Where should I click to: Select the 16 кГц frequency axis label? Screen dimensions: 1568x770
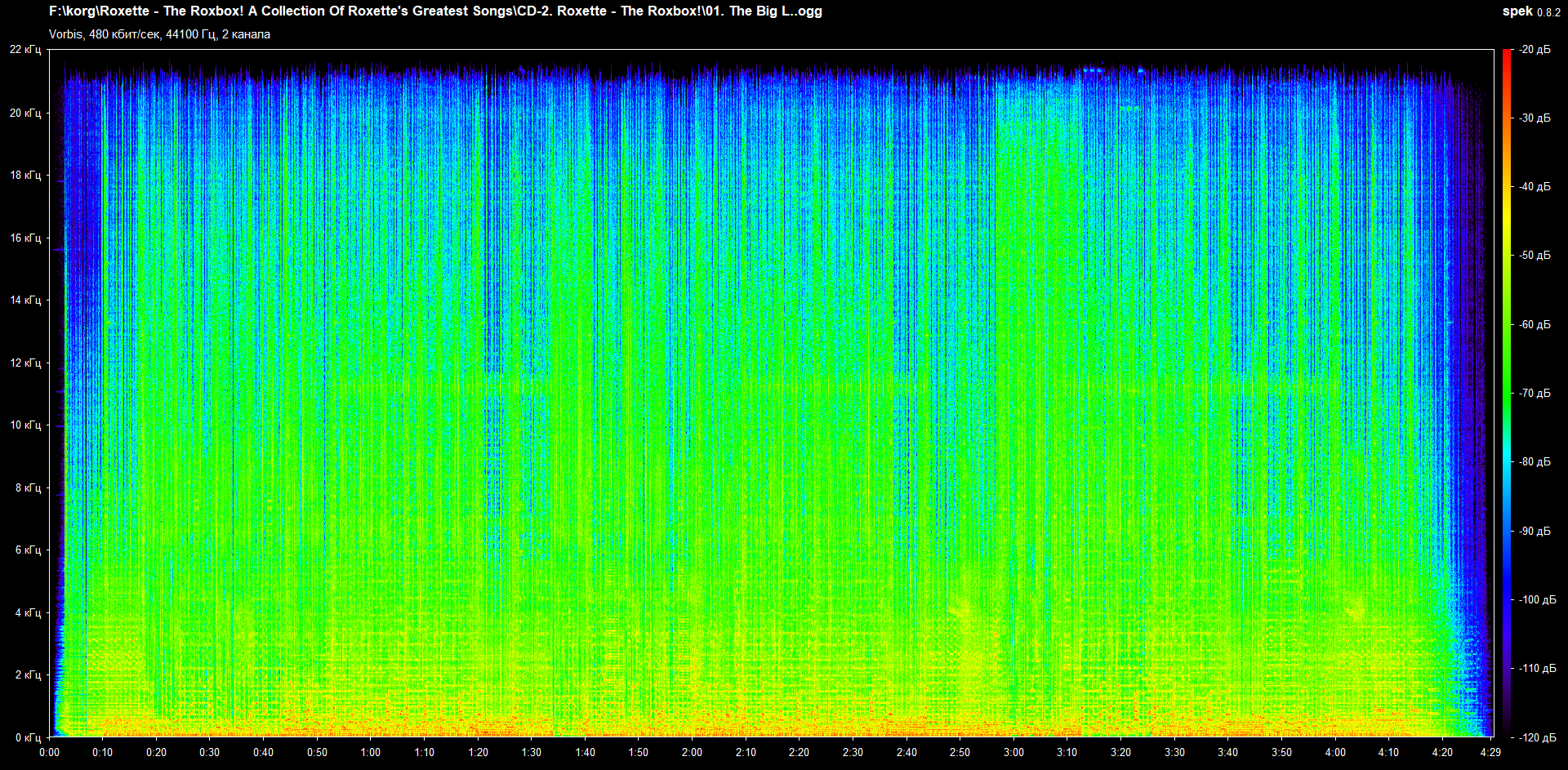pyautogui.click(x=25, y=238)
